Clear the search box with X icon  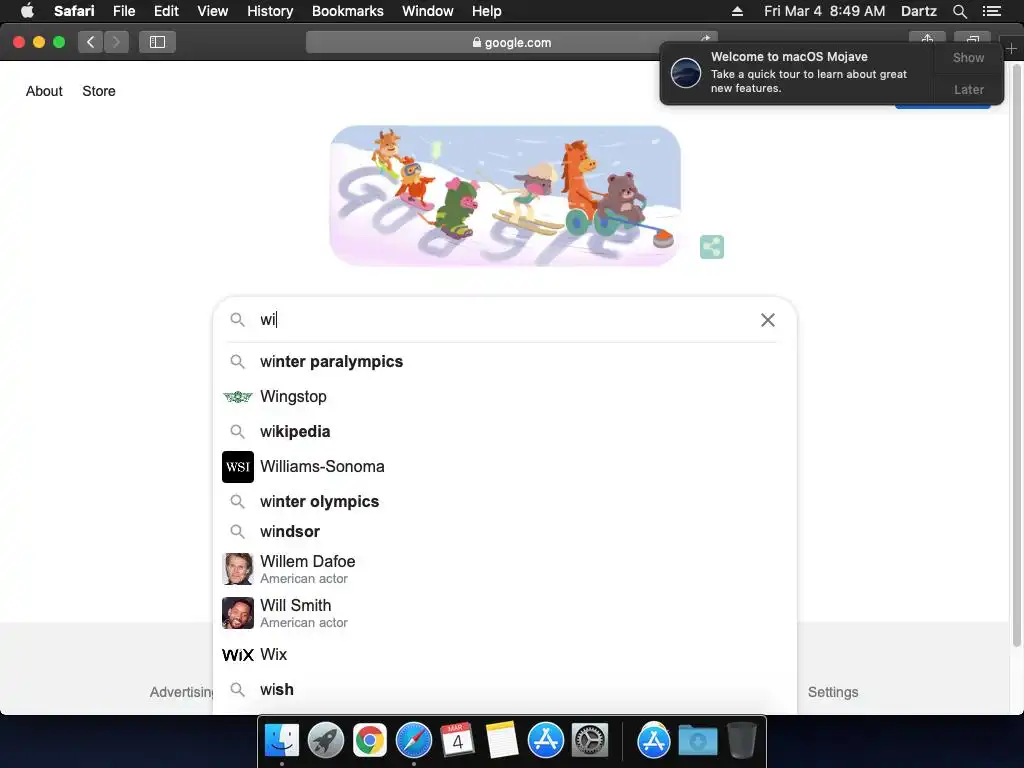pyautogui.click(x=768, y=320)
